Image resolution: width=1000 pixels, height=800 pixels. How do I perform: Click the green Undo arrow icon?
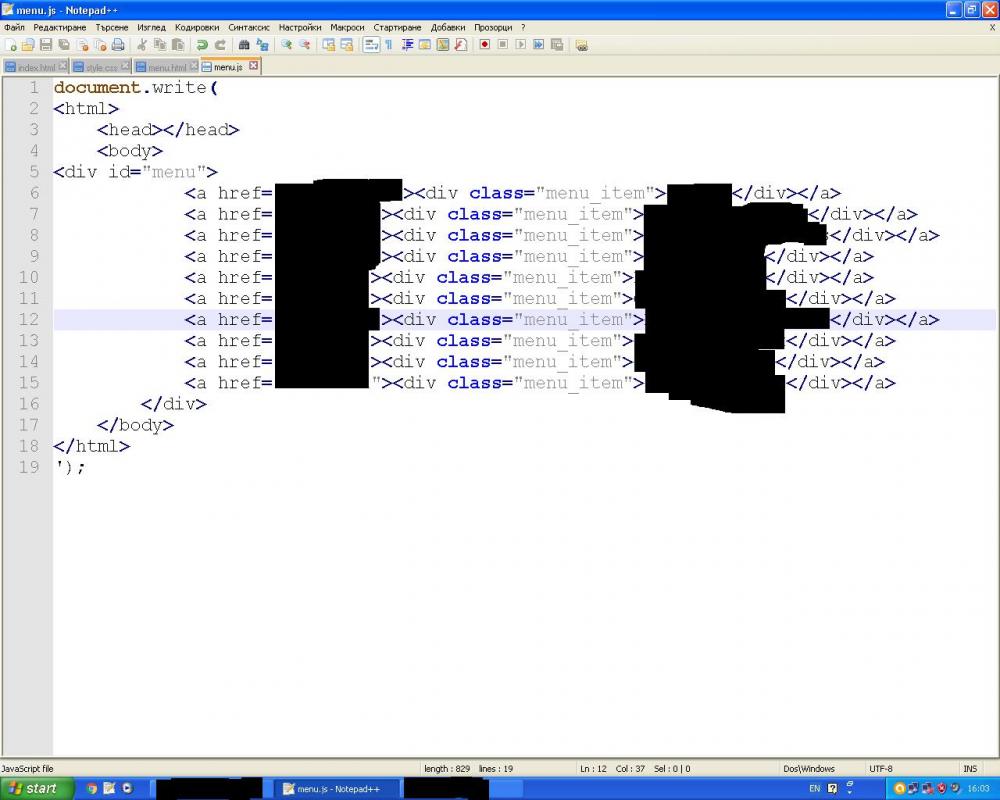click(x=202, y=45)
